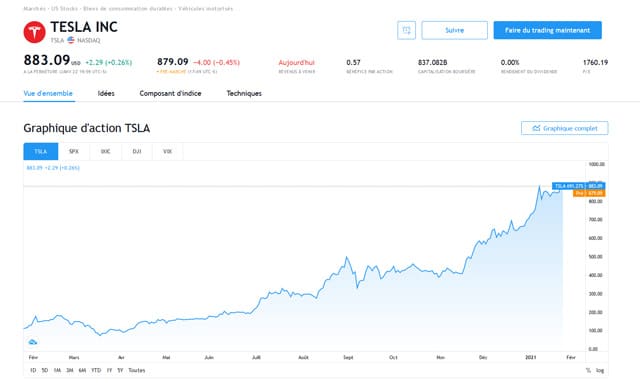Select the IXIC chart tab
This screenshot has height=383, width=640.
coord(105,151)
